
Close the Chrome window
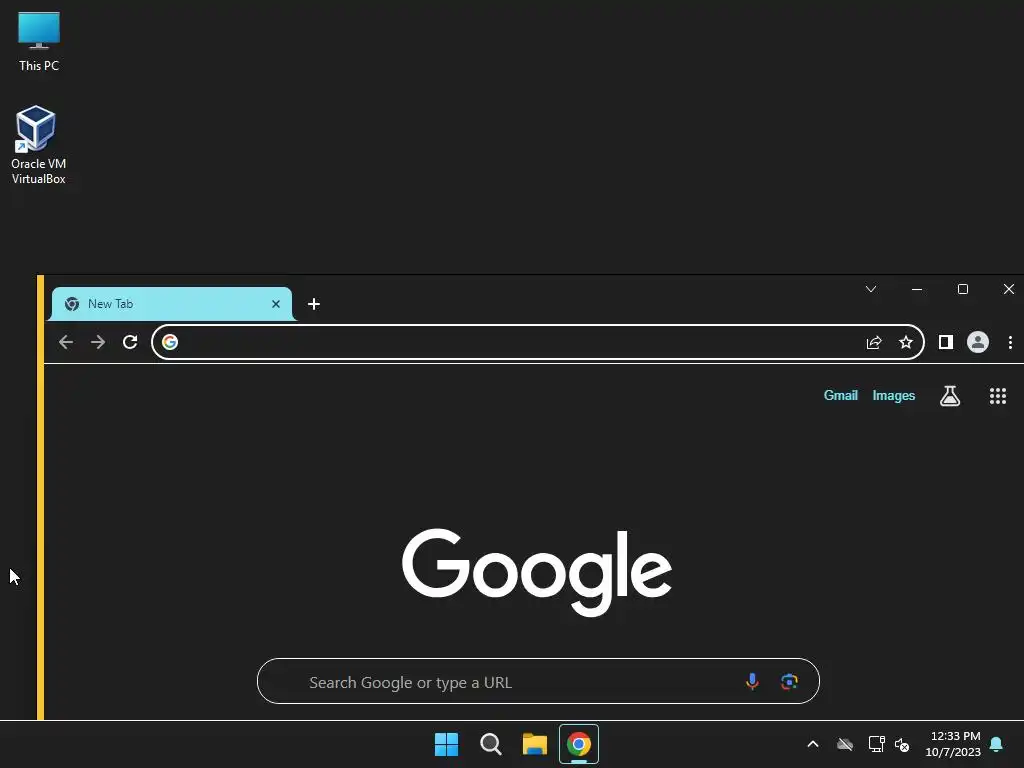tap(1008, 289)
